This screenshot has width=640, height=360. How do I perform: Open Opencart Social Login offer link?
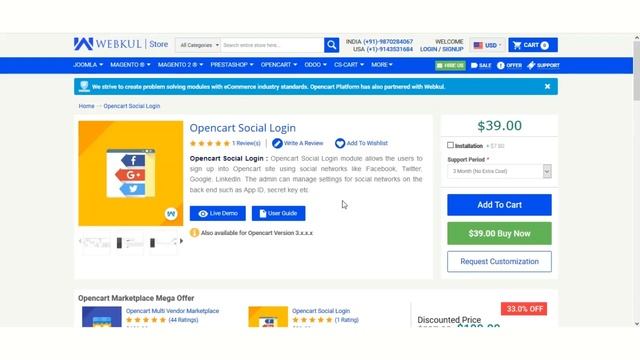321,311
